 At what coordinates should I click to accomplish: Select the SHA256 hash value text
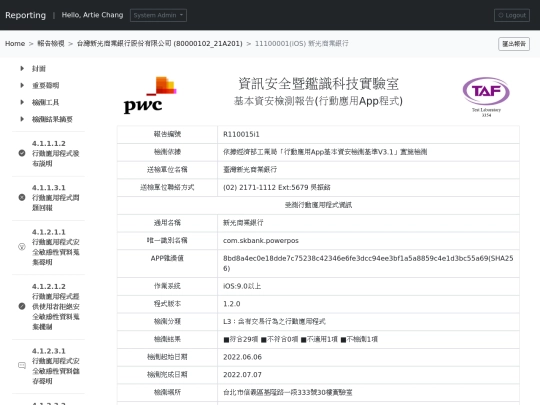[x=368, y=263]
